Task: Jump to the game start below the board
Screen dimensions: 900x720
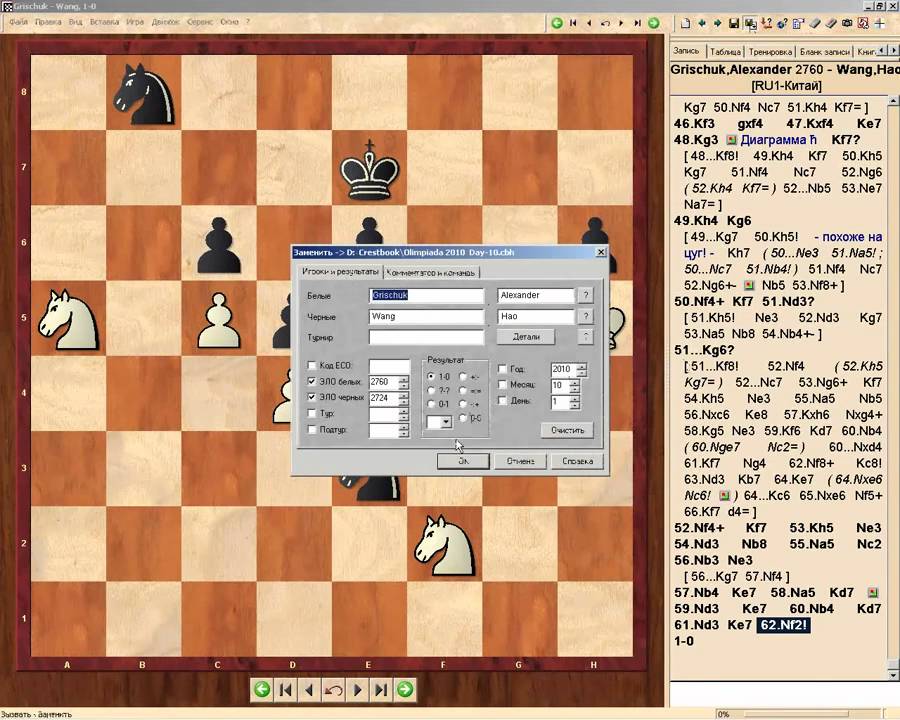Action: pyautogui.click(x=286, y=689)
